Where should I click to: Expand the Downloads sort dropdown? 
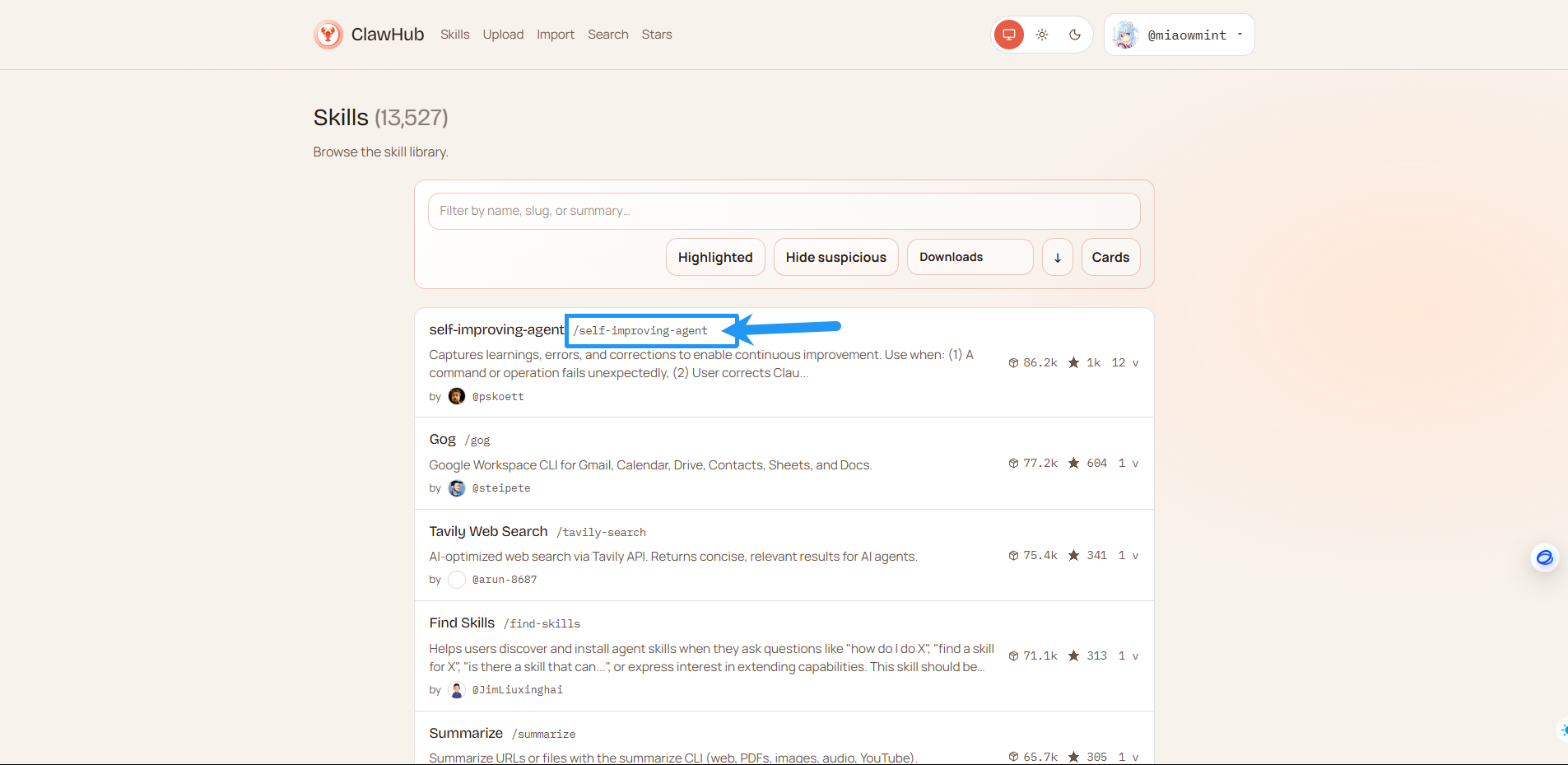point(970,257)
